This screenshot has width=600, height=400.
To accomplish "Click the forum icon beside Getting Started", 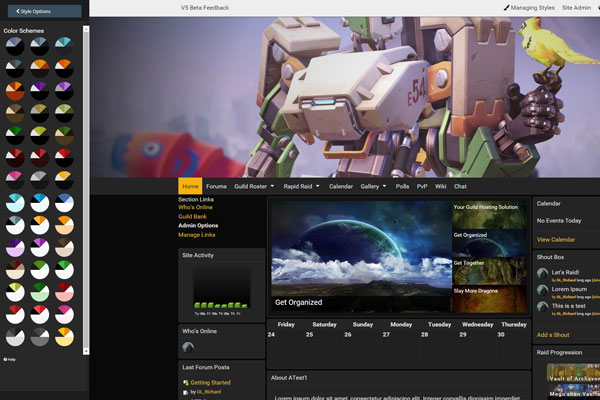I will pos(186,382).
